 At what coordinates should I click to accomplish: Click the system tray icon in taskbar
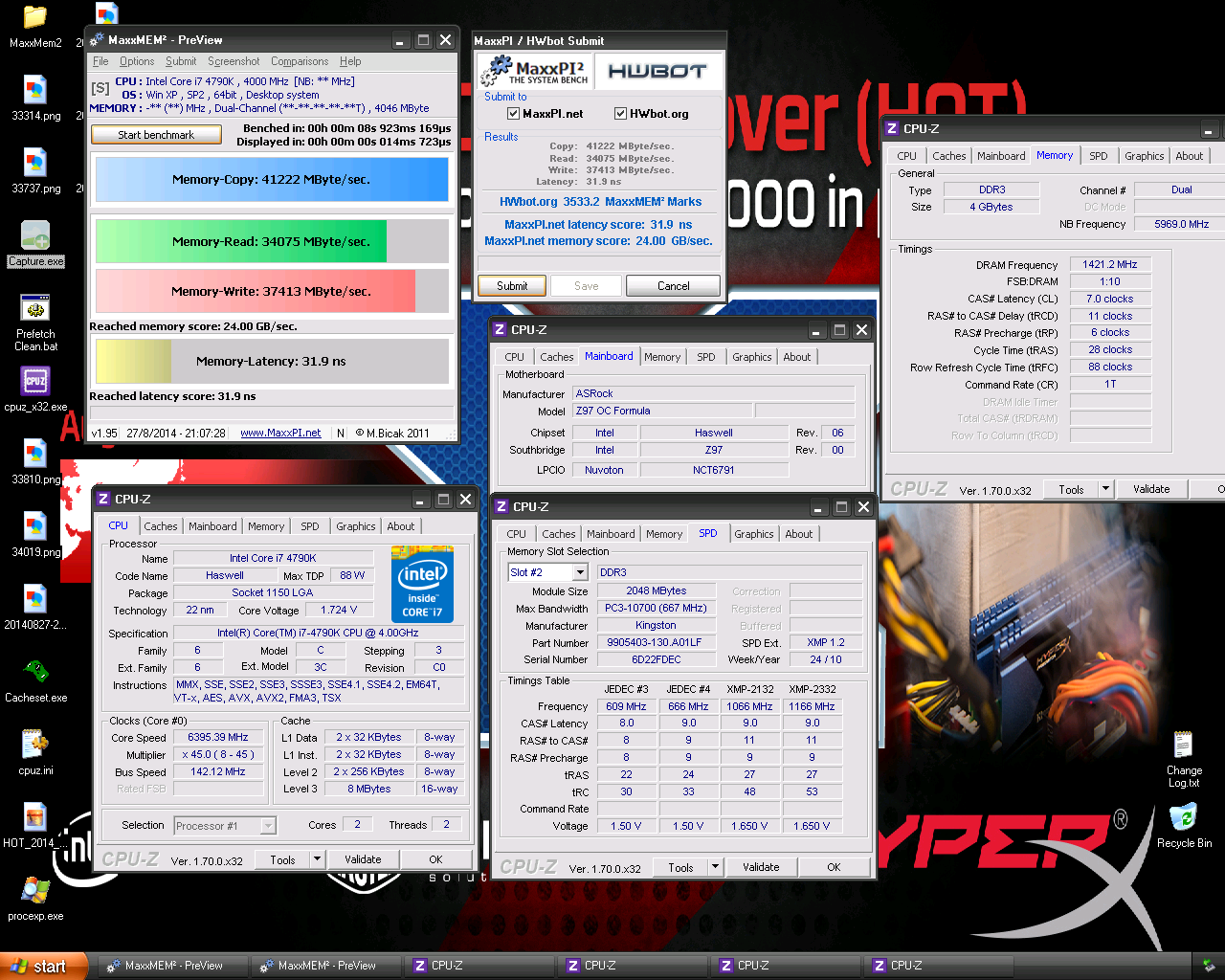coord(1208,966)
